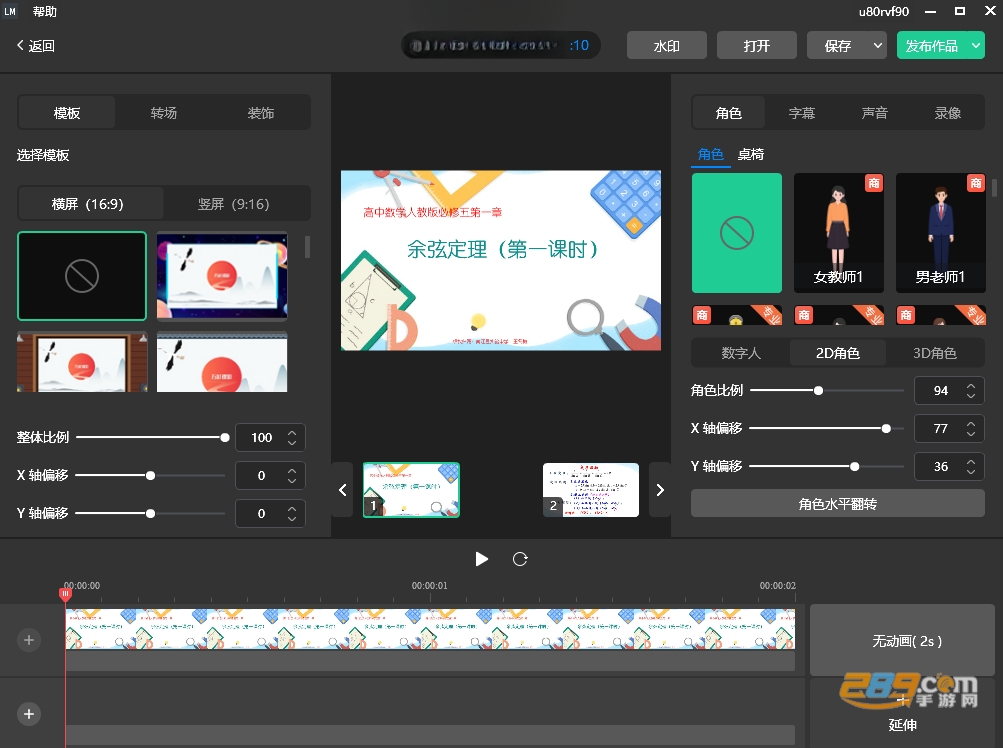Click the template list scrollbar

click(308, 247)
